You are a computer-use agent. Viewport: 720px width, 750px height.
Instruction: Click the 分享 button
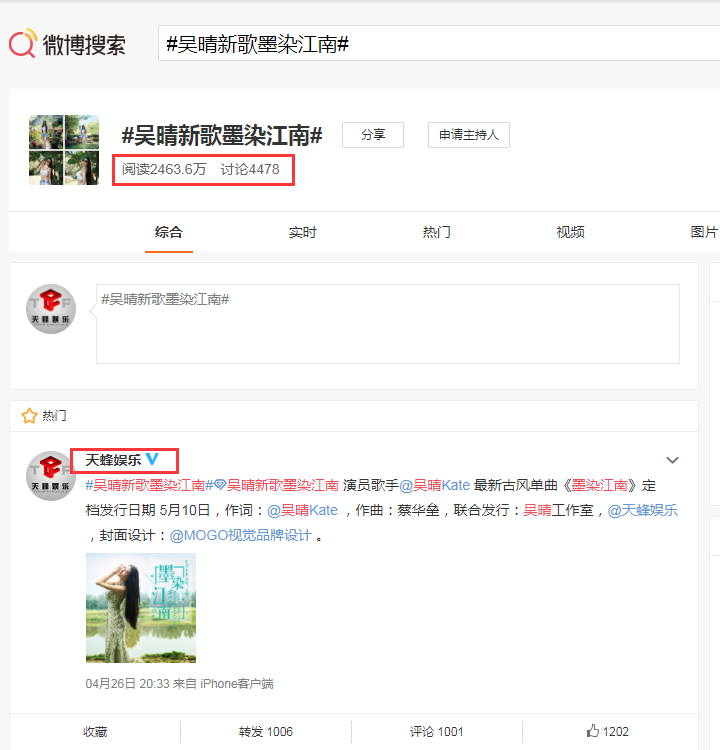(373, 135)
